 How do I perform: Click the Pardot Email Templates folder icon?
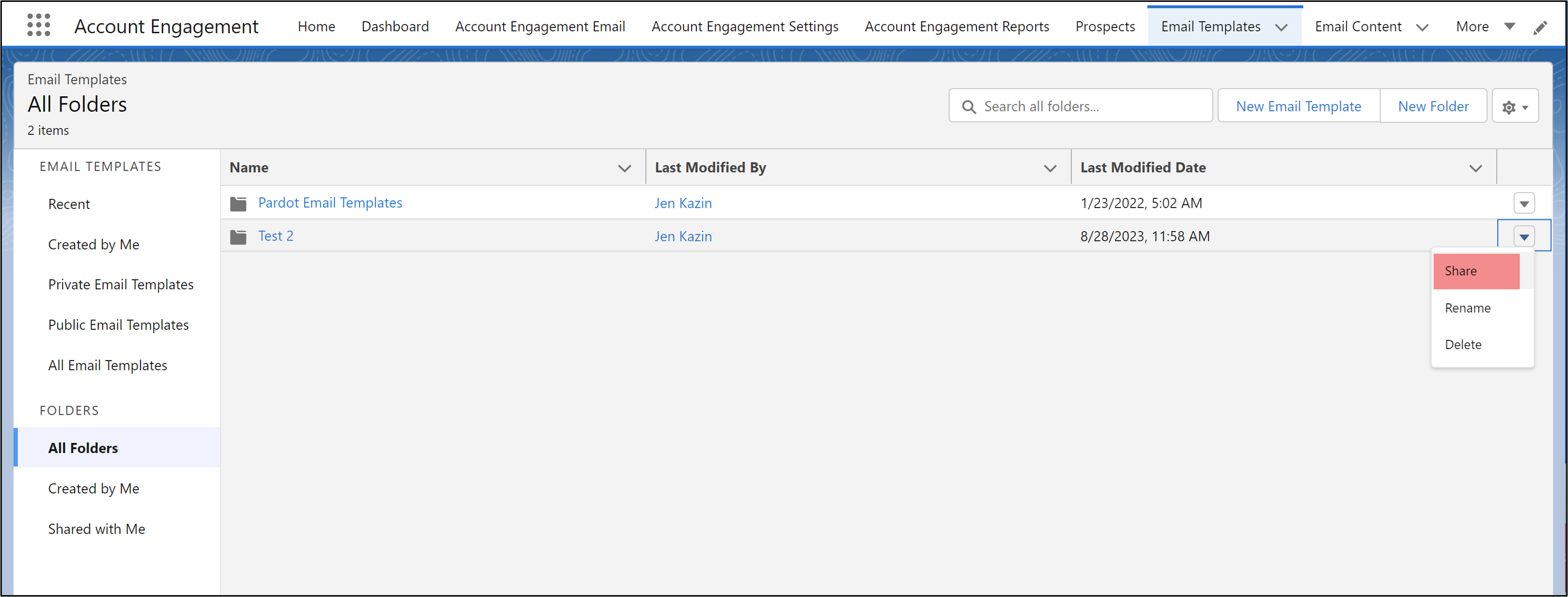[x=238, y=204]
